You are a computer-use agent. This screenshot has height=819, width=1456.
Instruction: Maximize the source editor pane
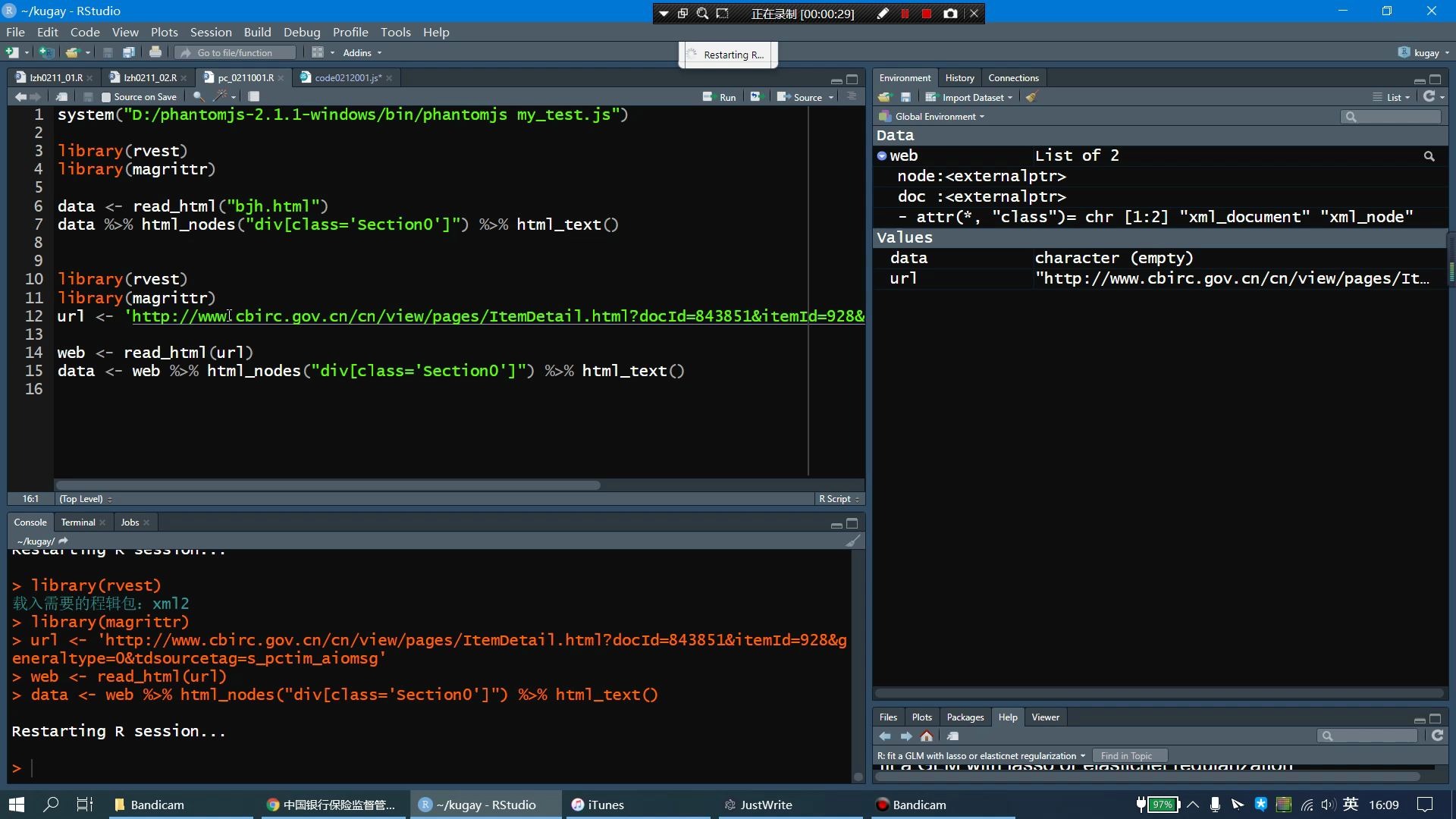pos(852,80)
